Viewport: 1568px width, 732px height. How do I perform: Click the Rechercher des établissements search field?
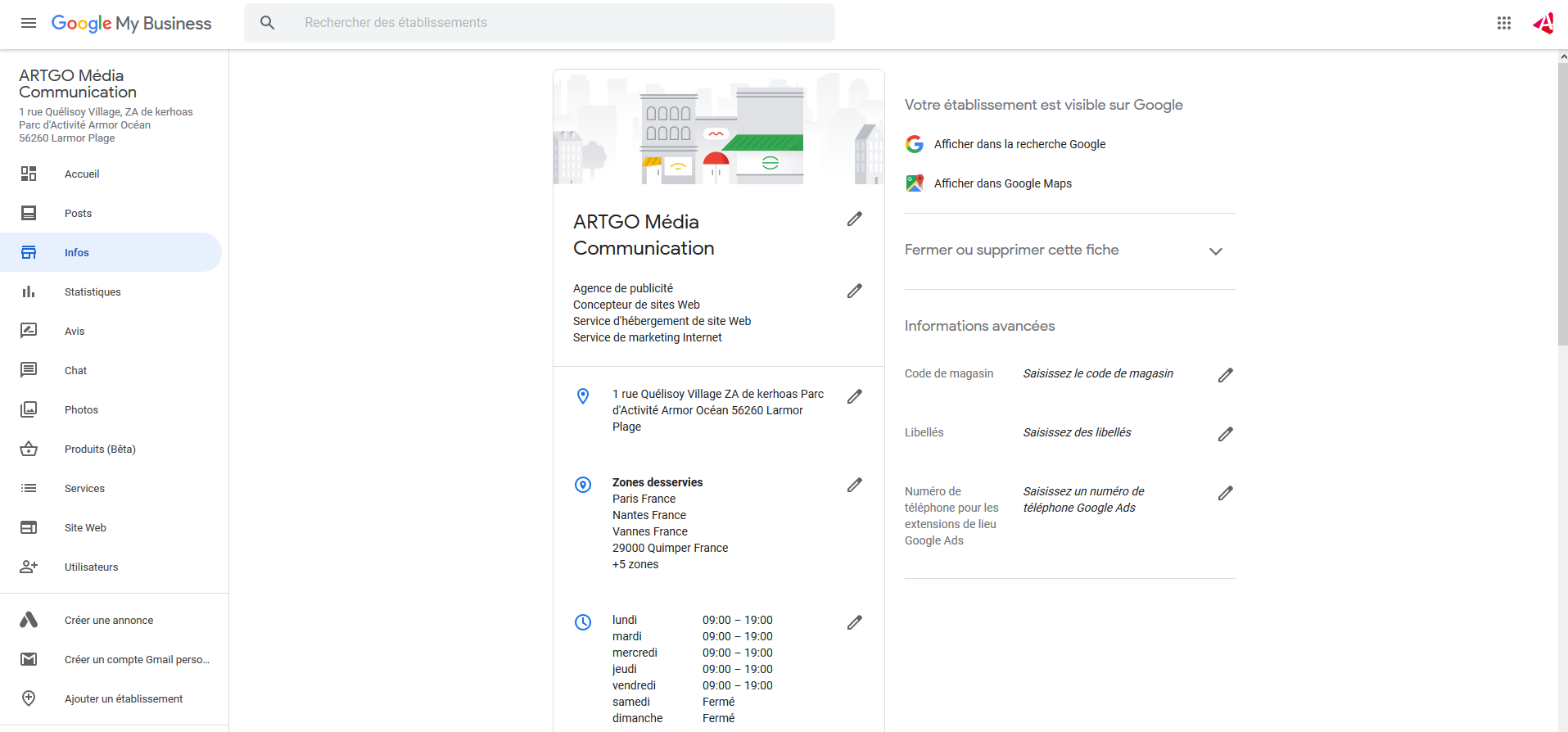click(x=540, y=23)
